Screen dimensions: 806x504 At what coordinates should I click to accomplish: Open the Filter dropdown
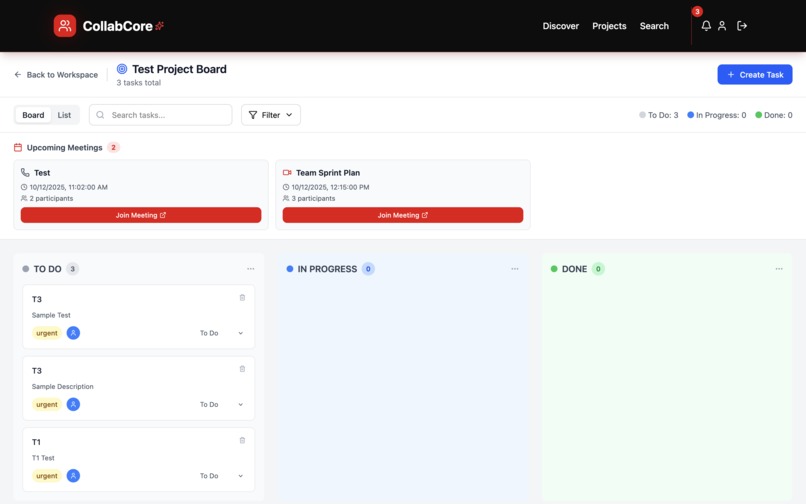271,115
